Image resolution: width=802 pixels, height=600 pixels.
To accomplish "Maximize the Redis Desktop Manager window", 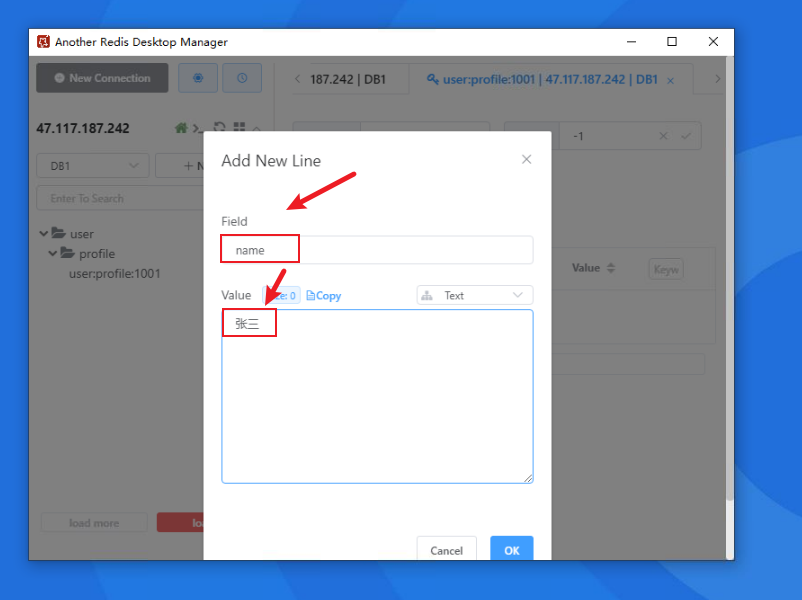I will click(672, 42).
